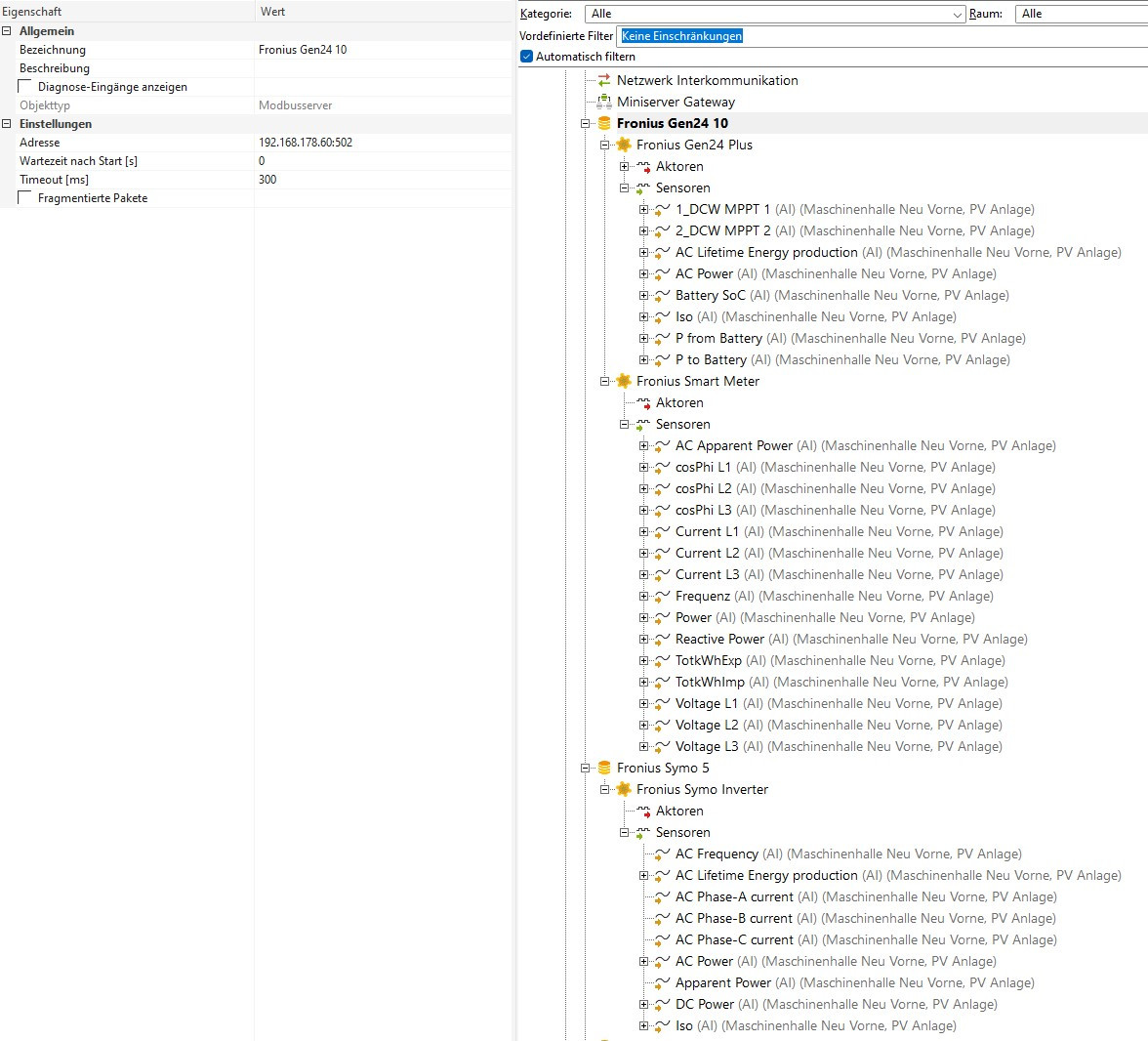Click the Vordefinierte Filter input field
The width and height of the screenshot is (1148, 1041).
pyautogui.click(x=882, y=36)
